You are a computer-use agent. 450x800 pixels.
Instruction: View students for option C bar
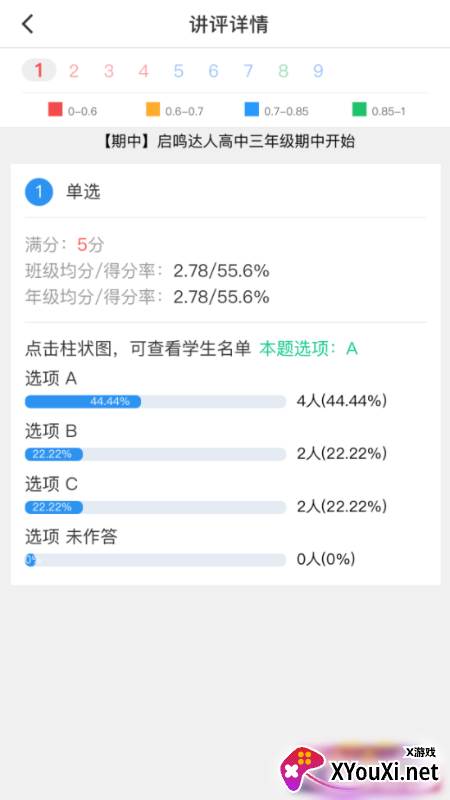pos(155,507)
